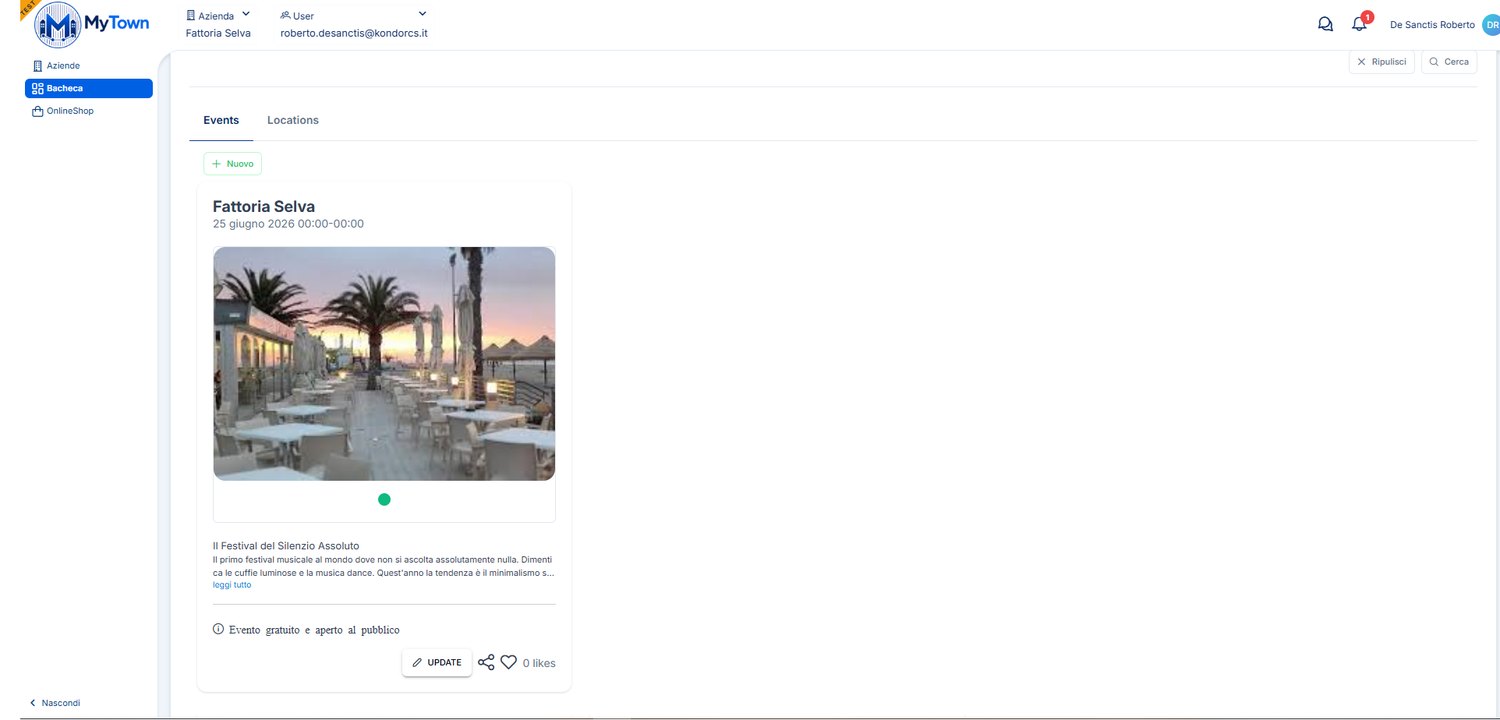Expand the Azienda dropdown

(219, 15)
